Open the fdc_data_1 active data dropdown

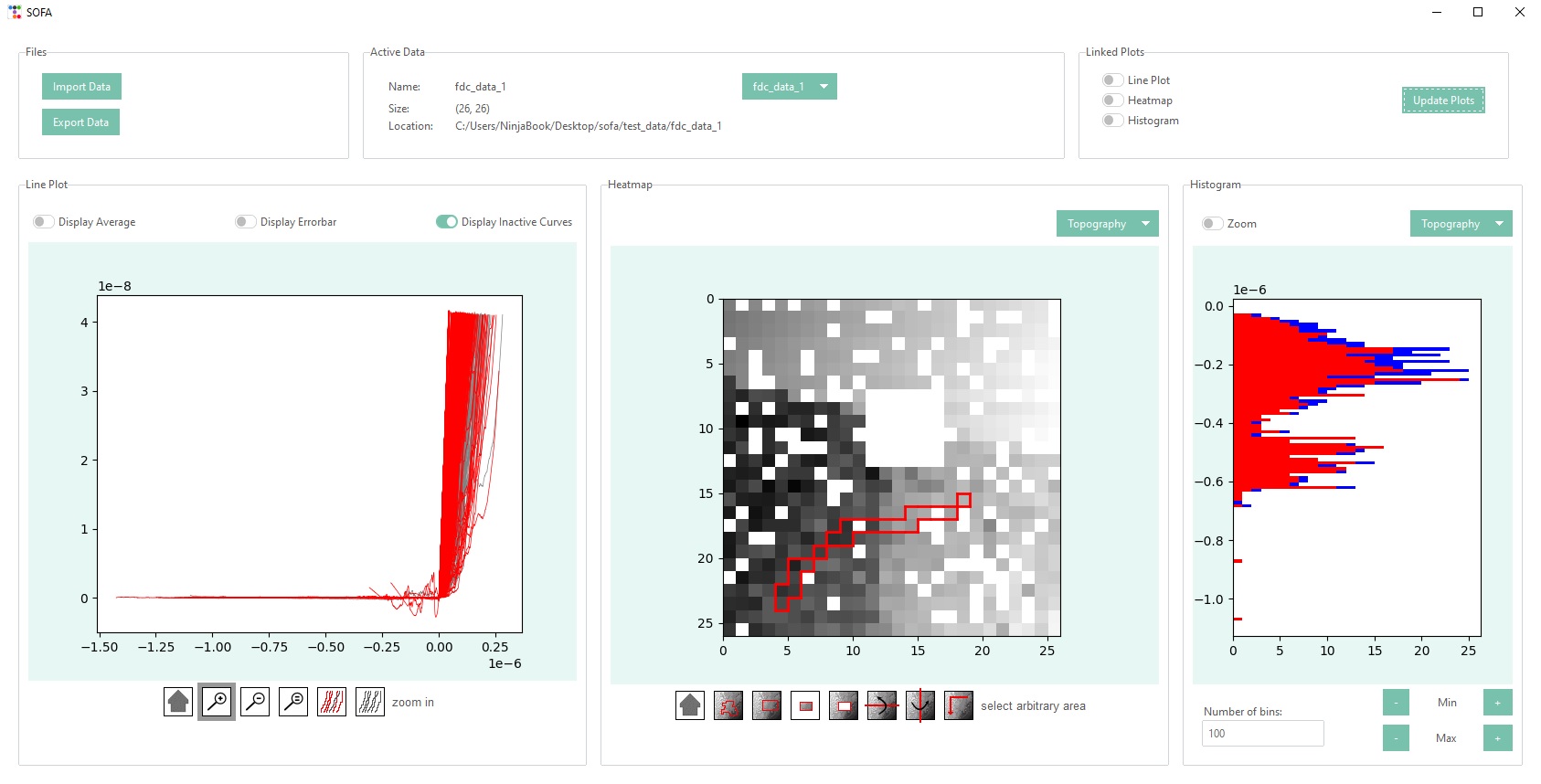coord(790,87)
